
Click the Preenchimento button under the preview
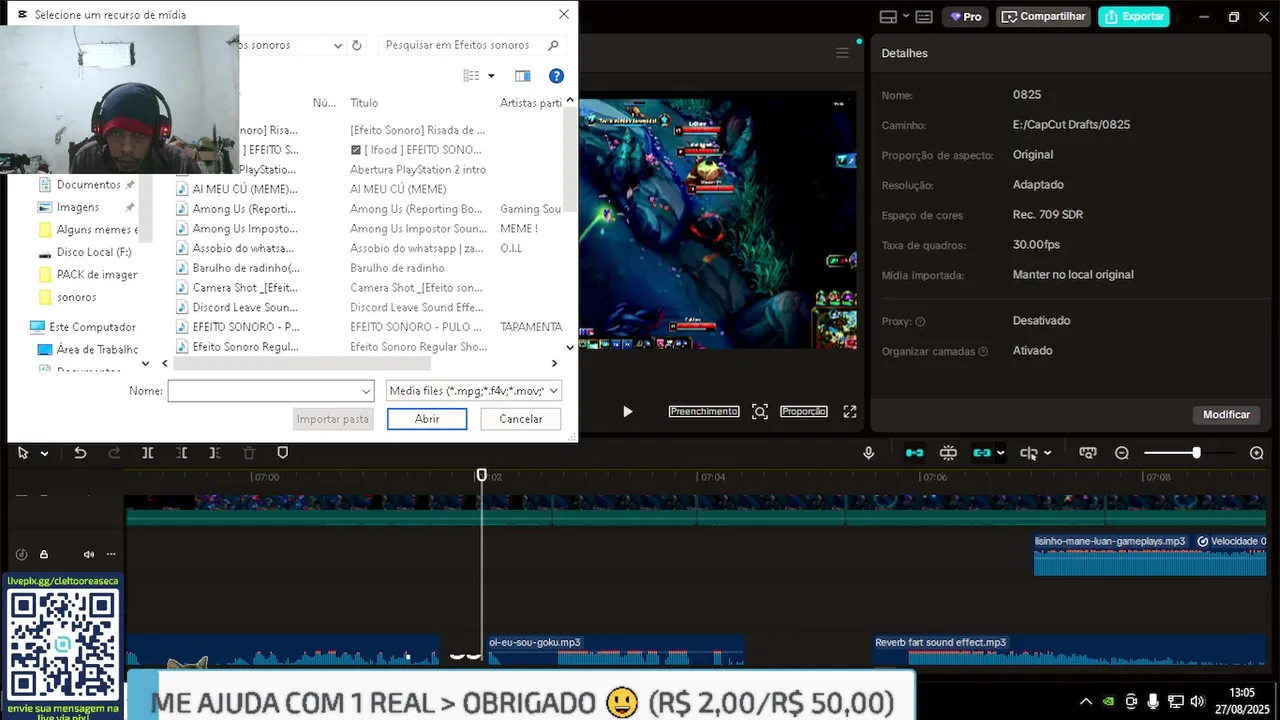(704, 411)
